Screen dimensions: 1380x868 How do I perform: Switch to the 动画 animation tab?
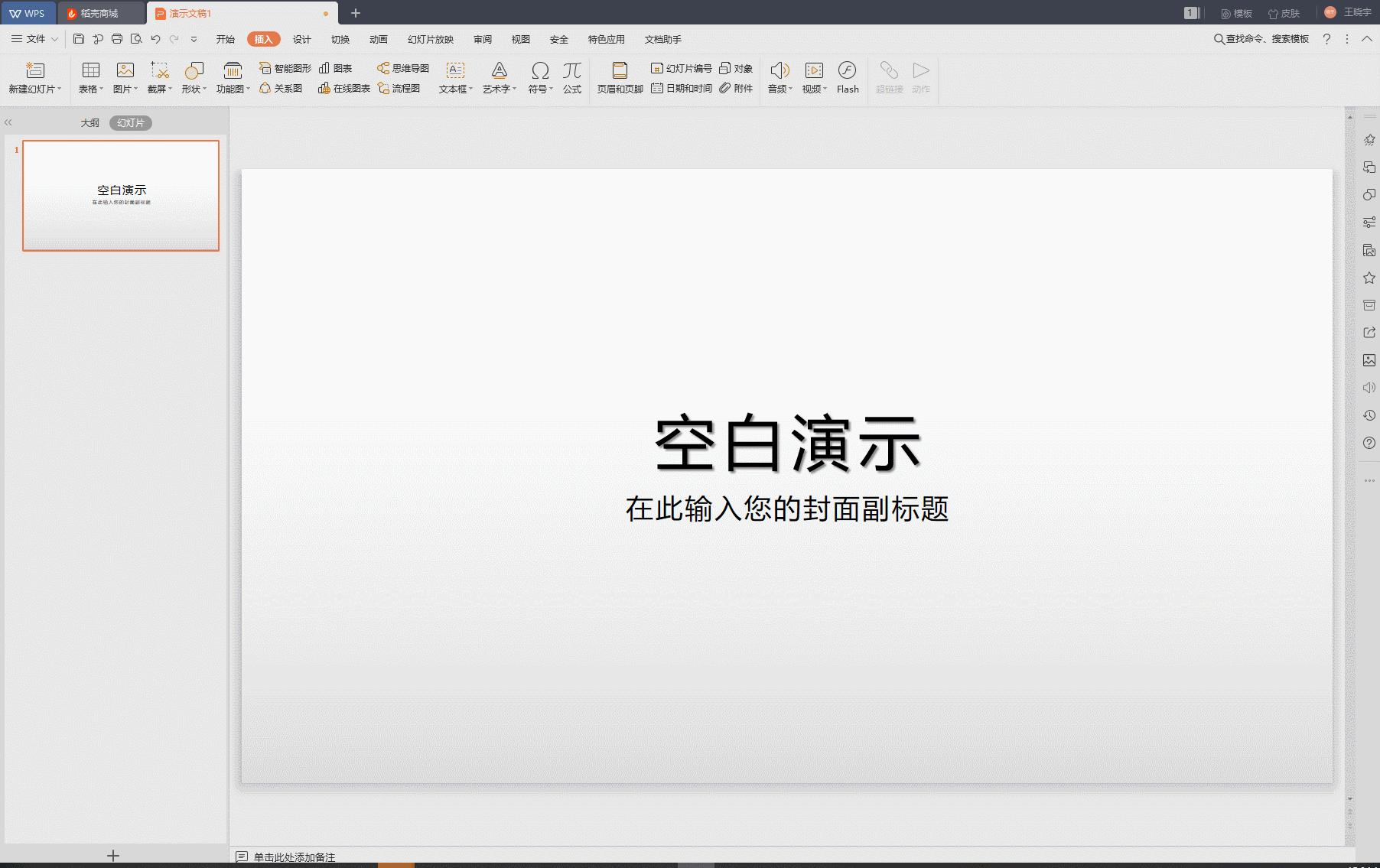tap(379, 39)
